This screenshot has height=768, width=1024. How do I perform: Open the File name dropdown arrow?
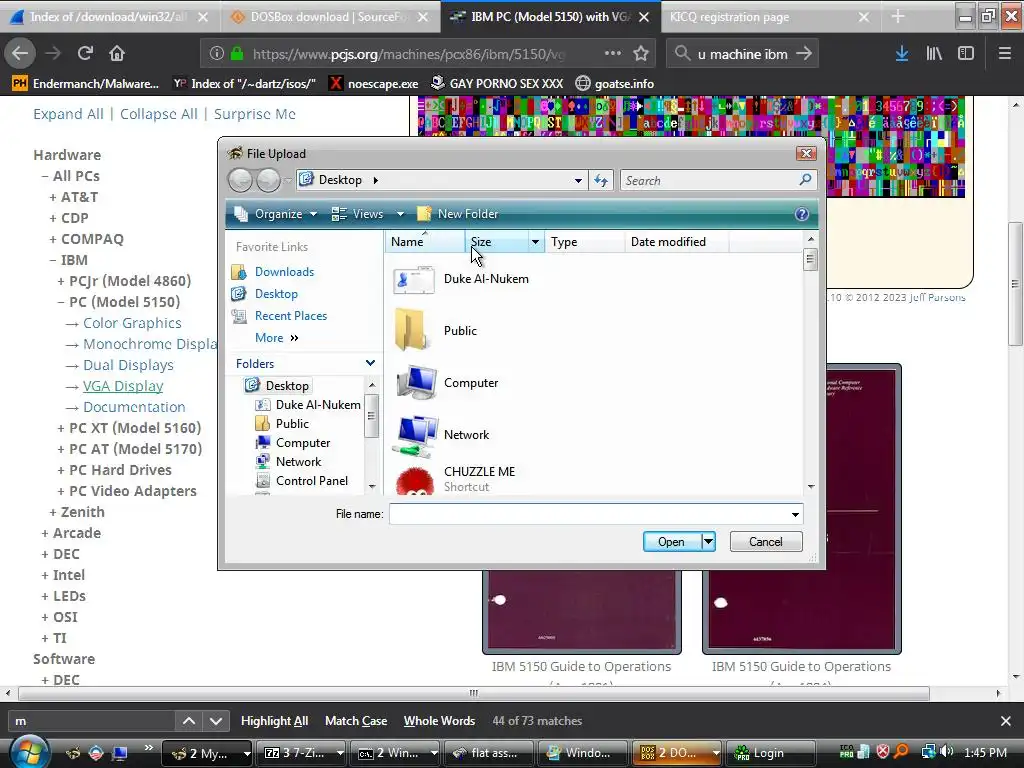pyautogui.click(x=795, y=515)
